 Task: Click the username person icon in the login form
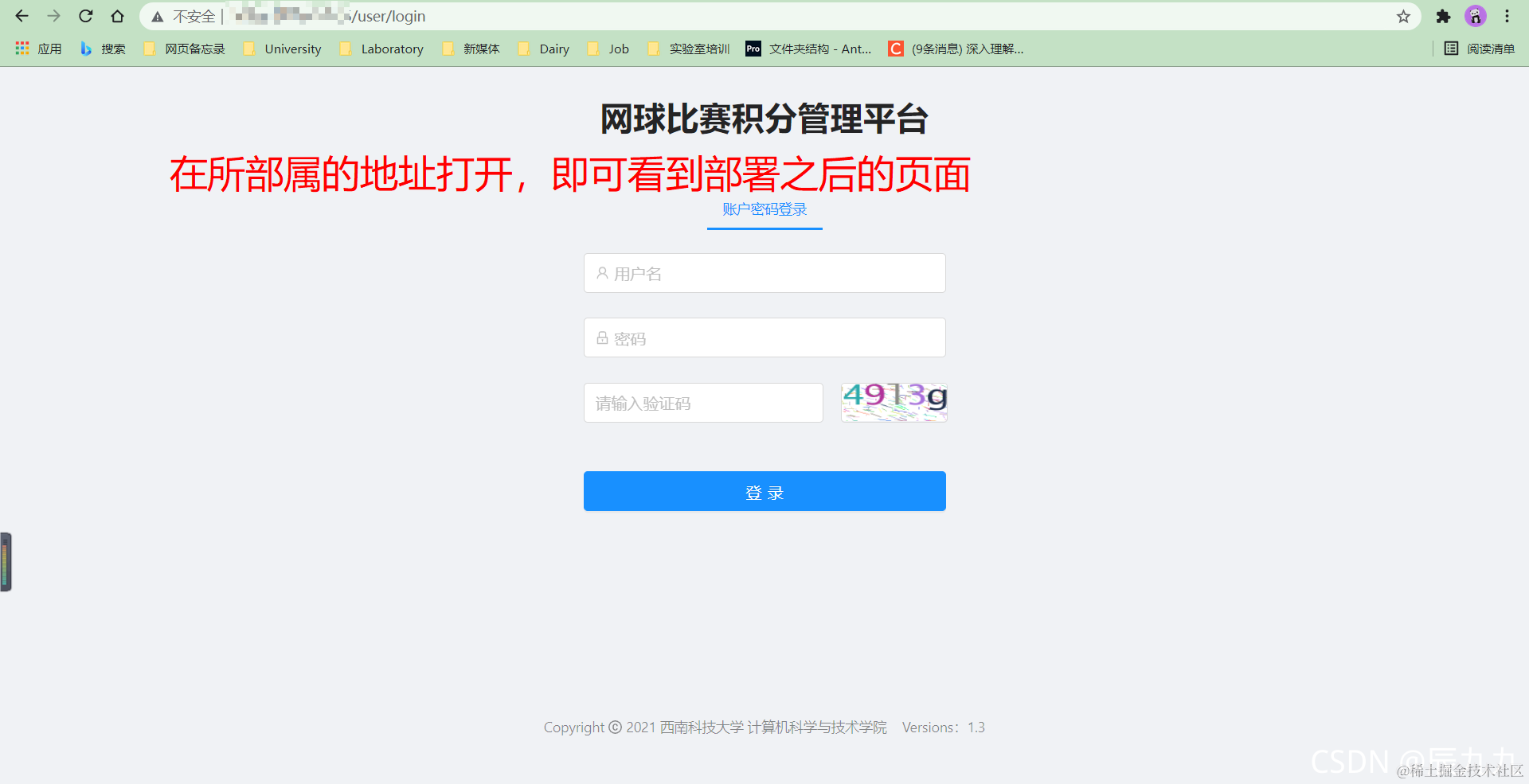pos(602,273)
